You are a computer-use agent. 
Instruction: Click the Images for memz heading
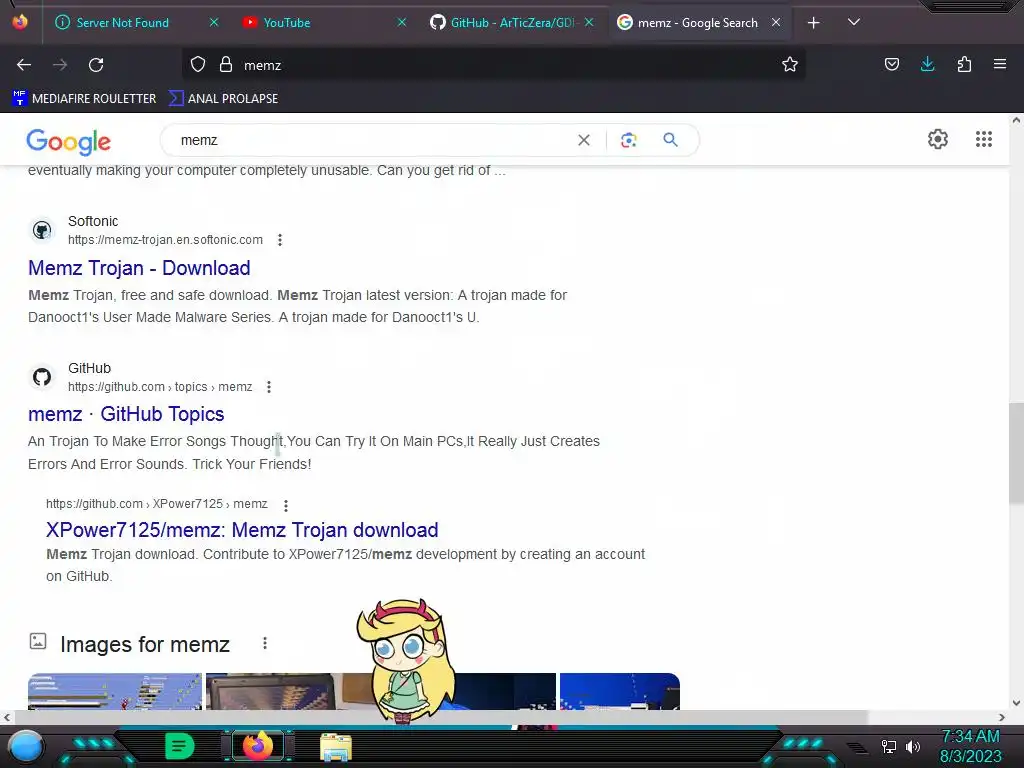[145, 645]
